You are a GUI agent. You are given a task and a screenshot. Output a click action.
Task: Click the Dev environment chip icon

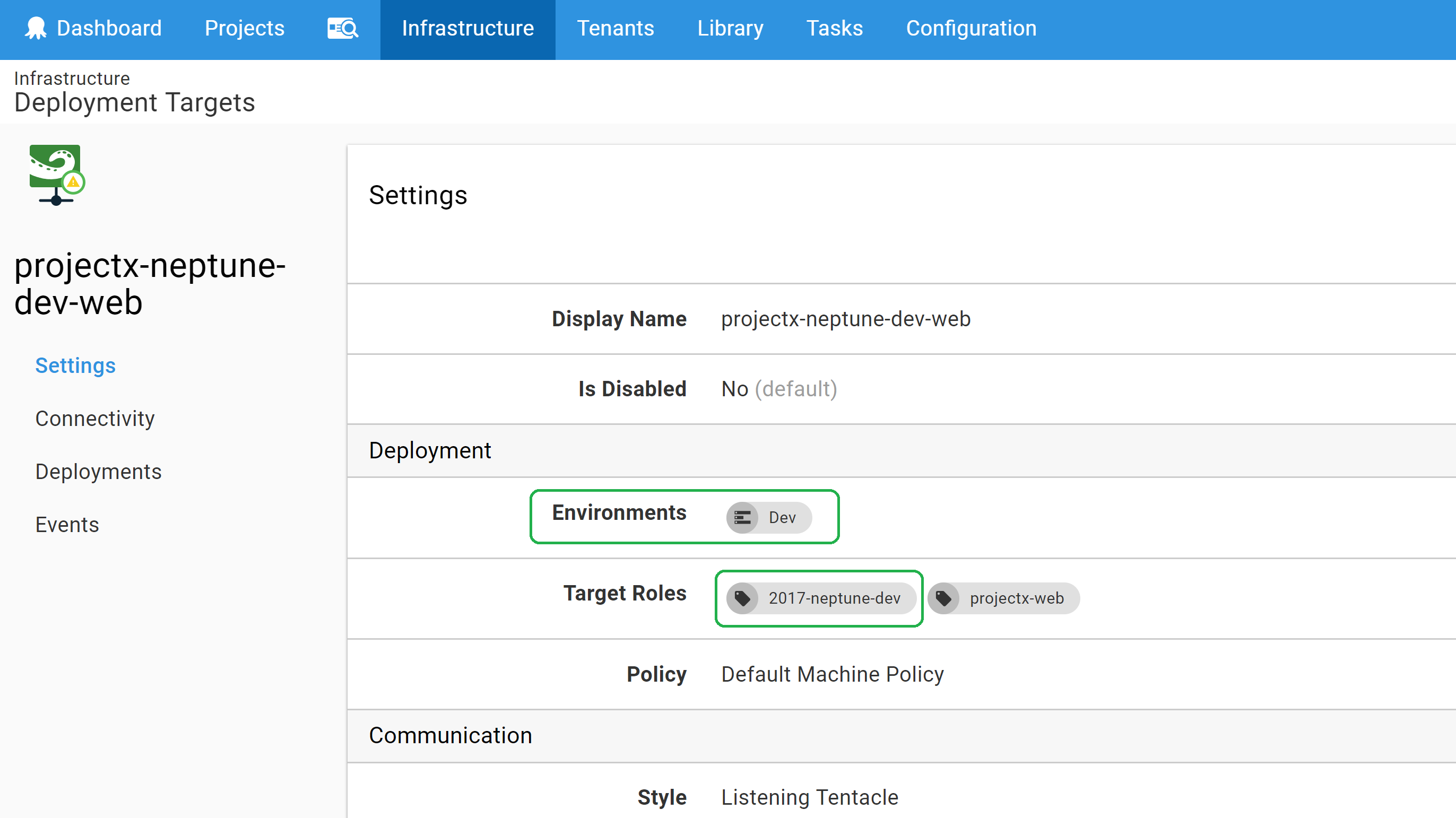tap(742, 517)
